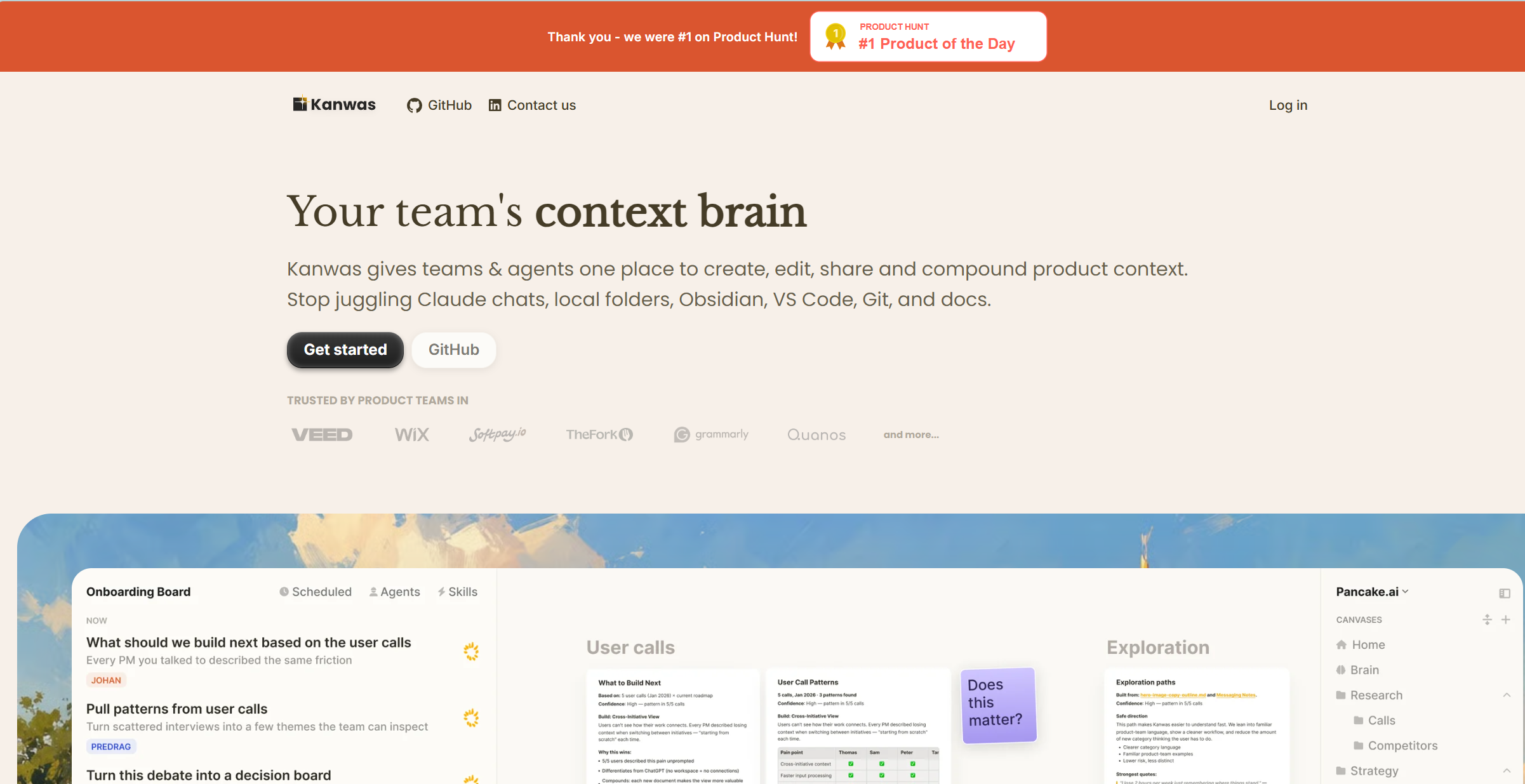Click the GitHub button below the headline
Screen dimensions: 1525x784
(x=453, y=350)
